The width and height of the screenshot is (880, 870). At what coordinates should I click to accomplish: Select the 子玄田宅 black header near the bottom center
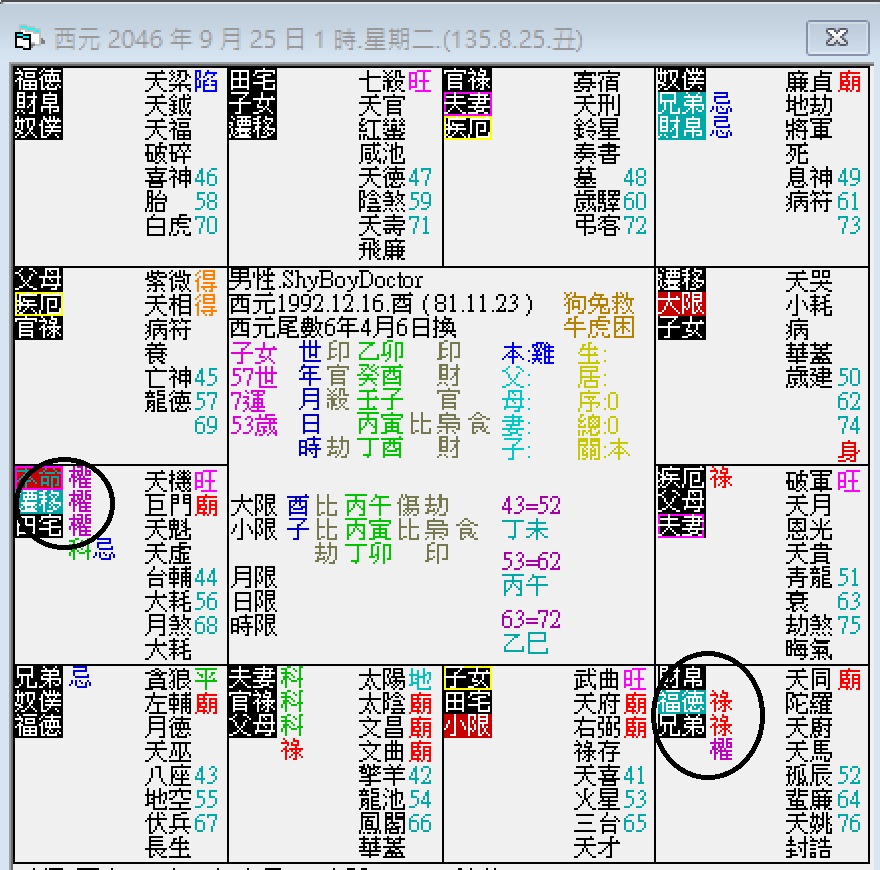coord(467,690)
